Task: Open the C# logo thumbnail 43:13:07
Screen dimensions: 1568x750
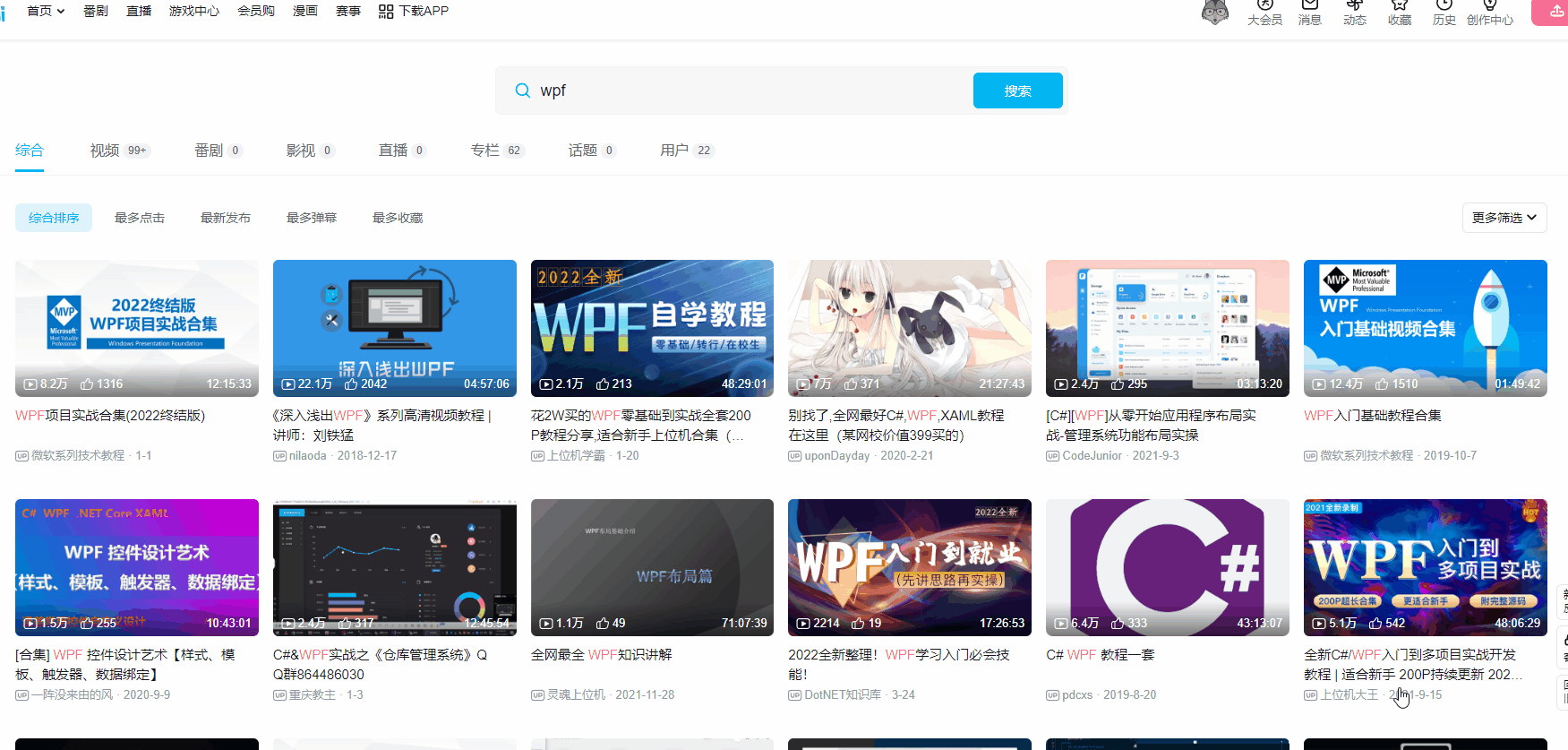Action: tap(1168, 567)
